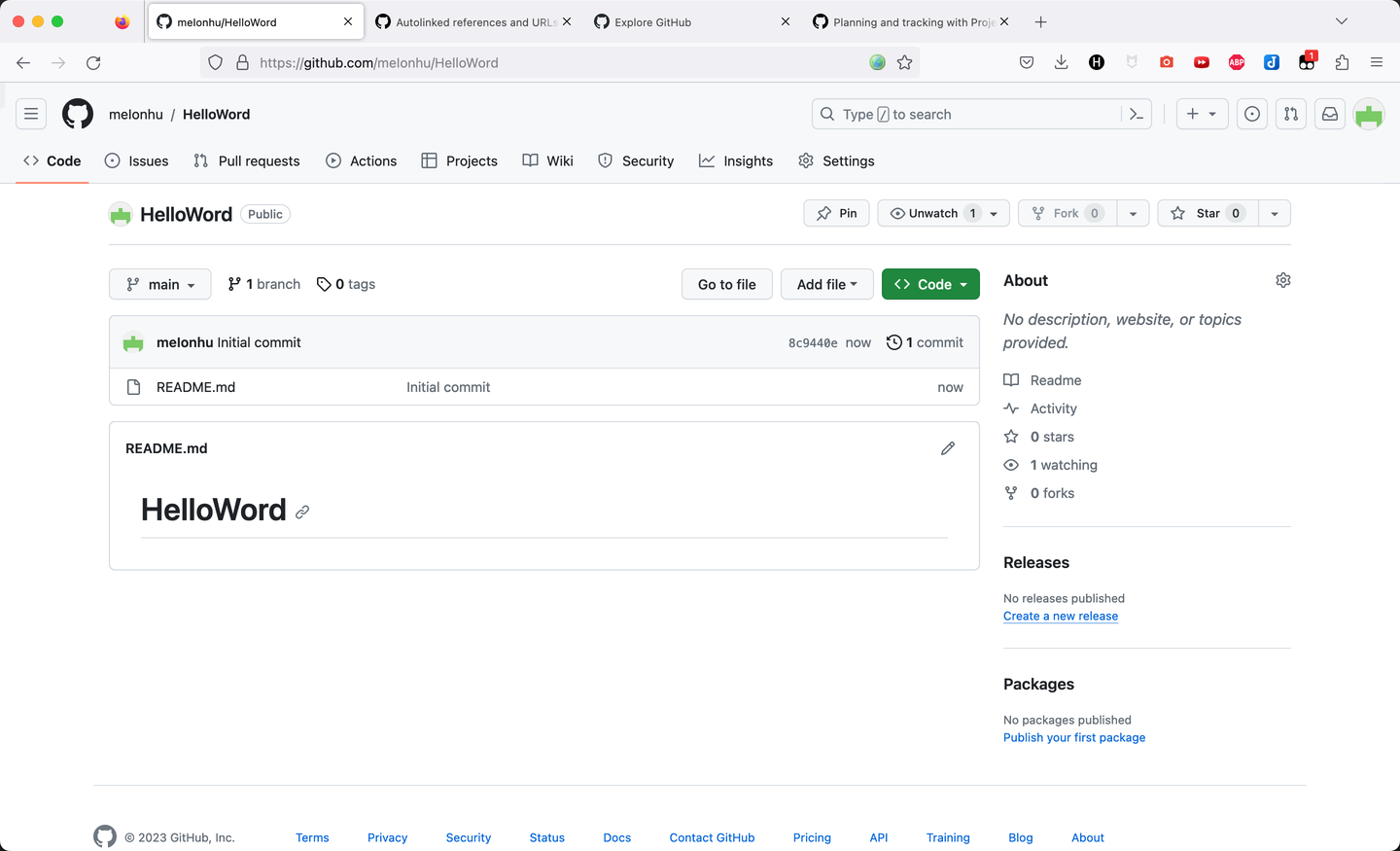1400x851 pixels.
Task: Open 1 watching link in About
Action: click(x=1064, y=465)
